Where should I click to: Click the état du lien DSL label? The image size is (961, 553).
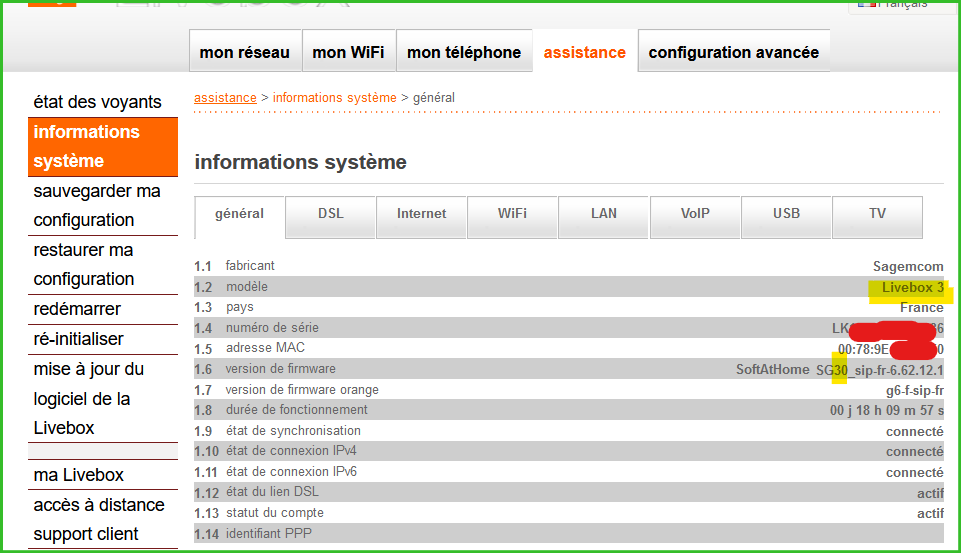(x=272, y=492)
